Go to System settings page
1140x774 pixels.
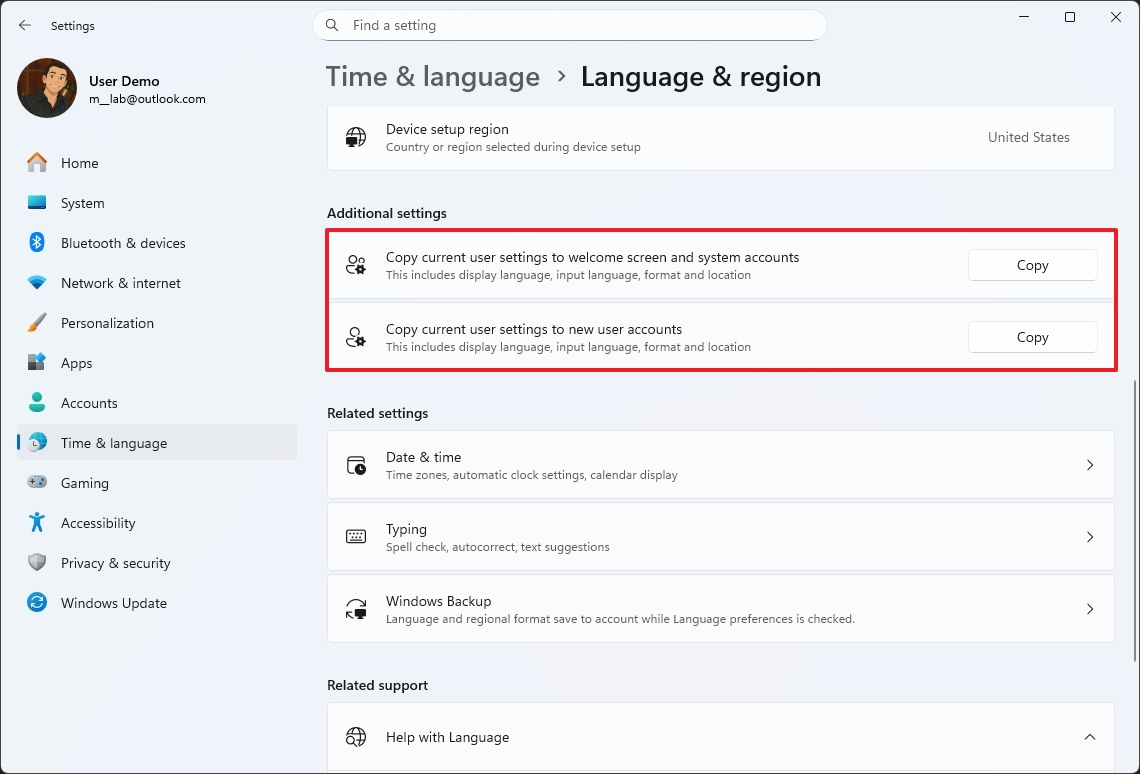pos(82,203)
